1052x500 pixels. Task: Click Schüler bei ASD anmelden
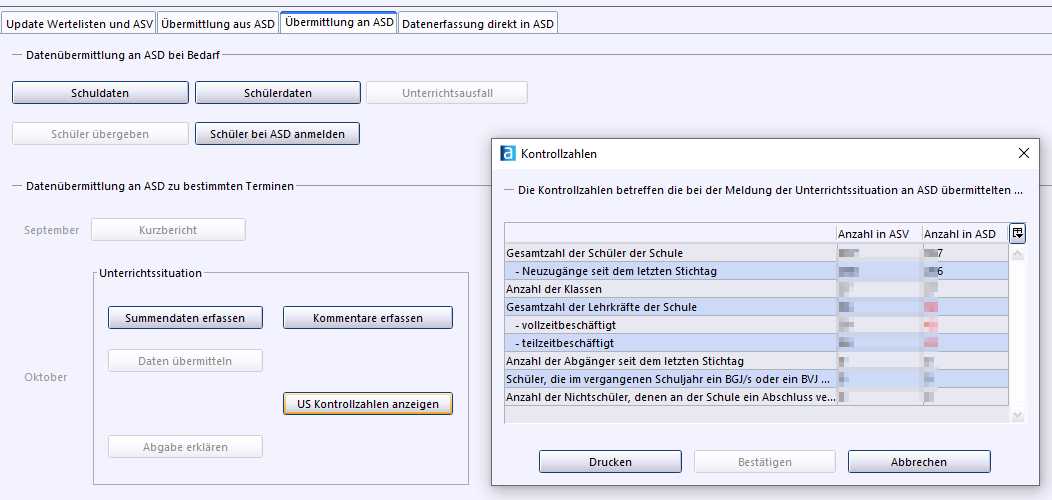pyautogui.click(x=277, y=133)
